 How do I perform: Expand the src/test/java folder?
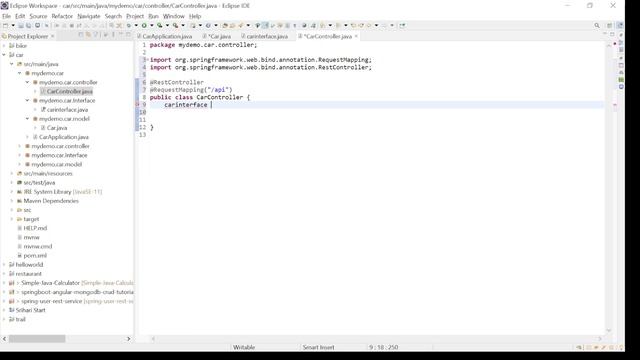tap(12, 182)
